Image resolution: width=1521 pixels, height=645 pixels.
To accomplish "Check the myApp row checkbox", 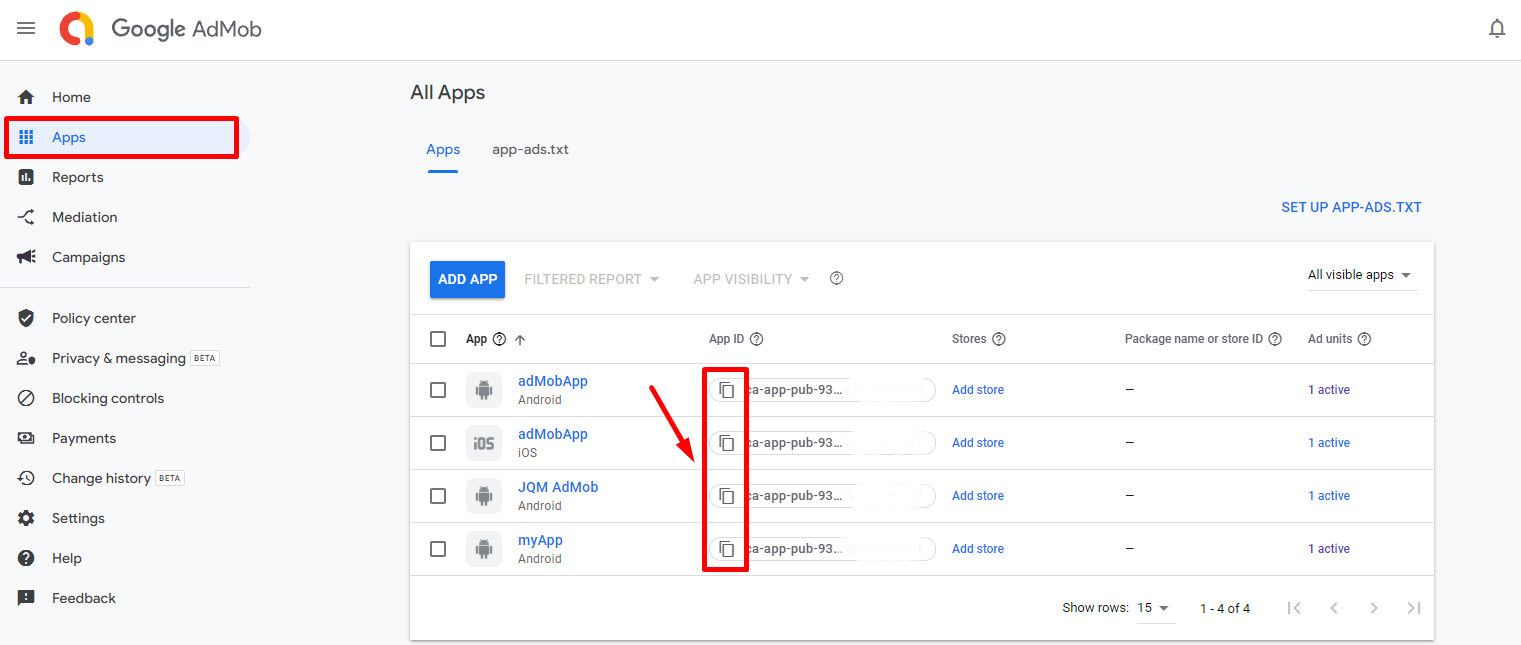I will pyautogui.click(x=438, y=549).
